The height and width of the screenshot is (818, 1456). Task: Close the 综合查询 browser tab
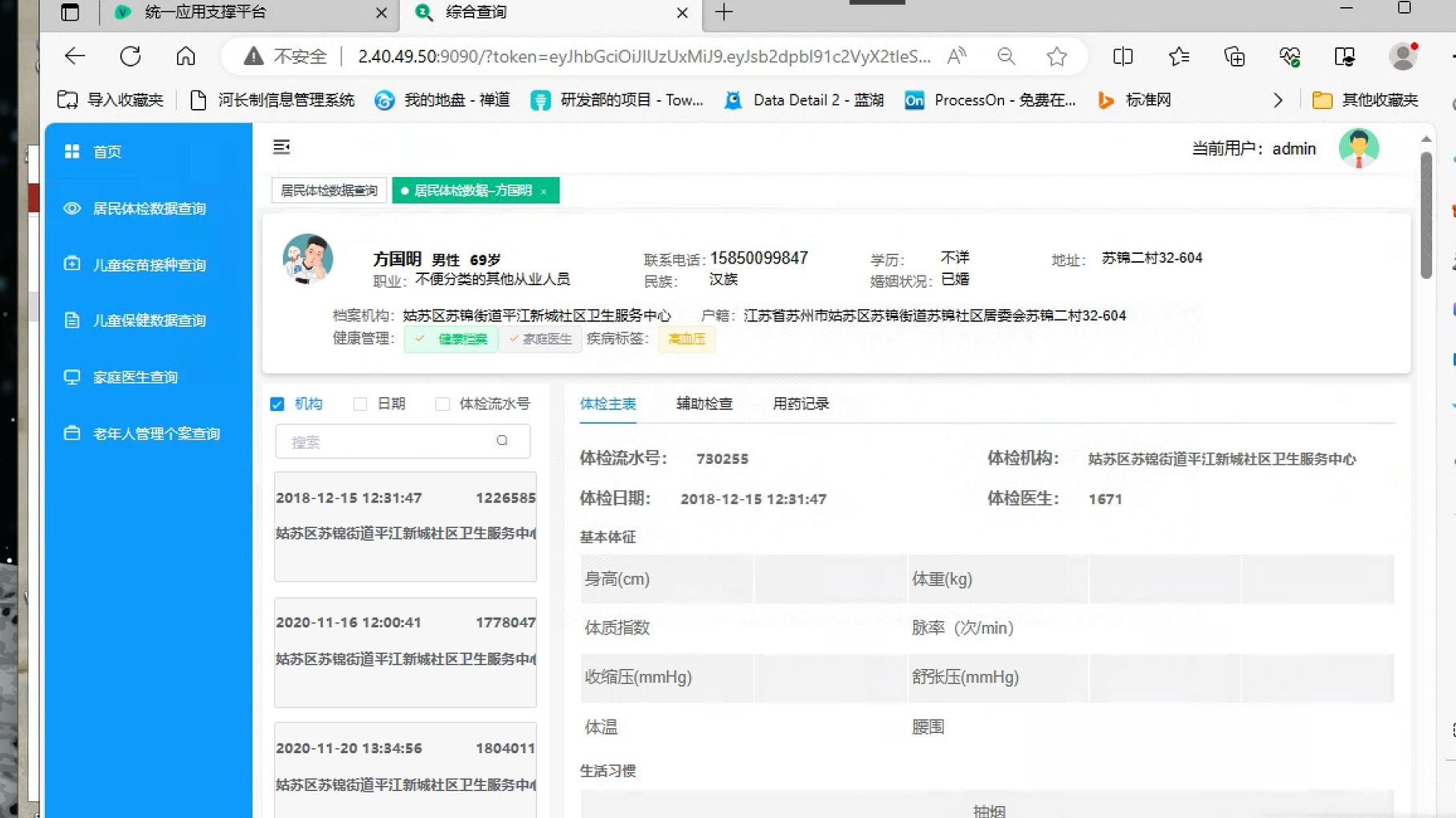(x=682, y=13)
